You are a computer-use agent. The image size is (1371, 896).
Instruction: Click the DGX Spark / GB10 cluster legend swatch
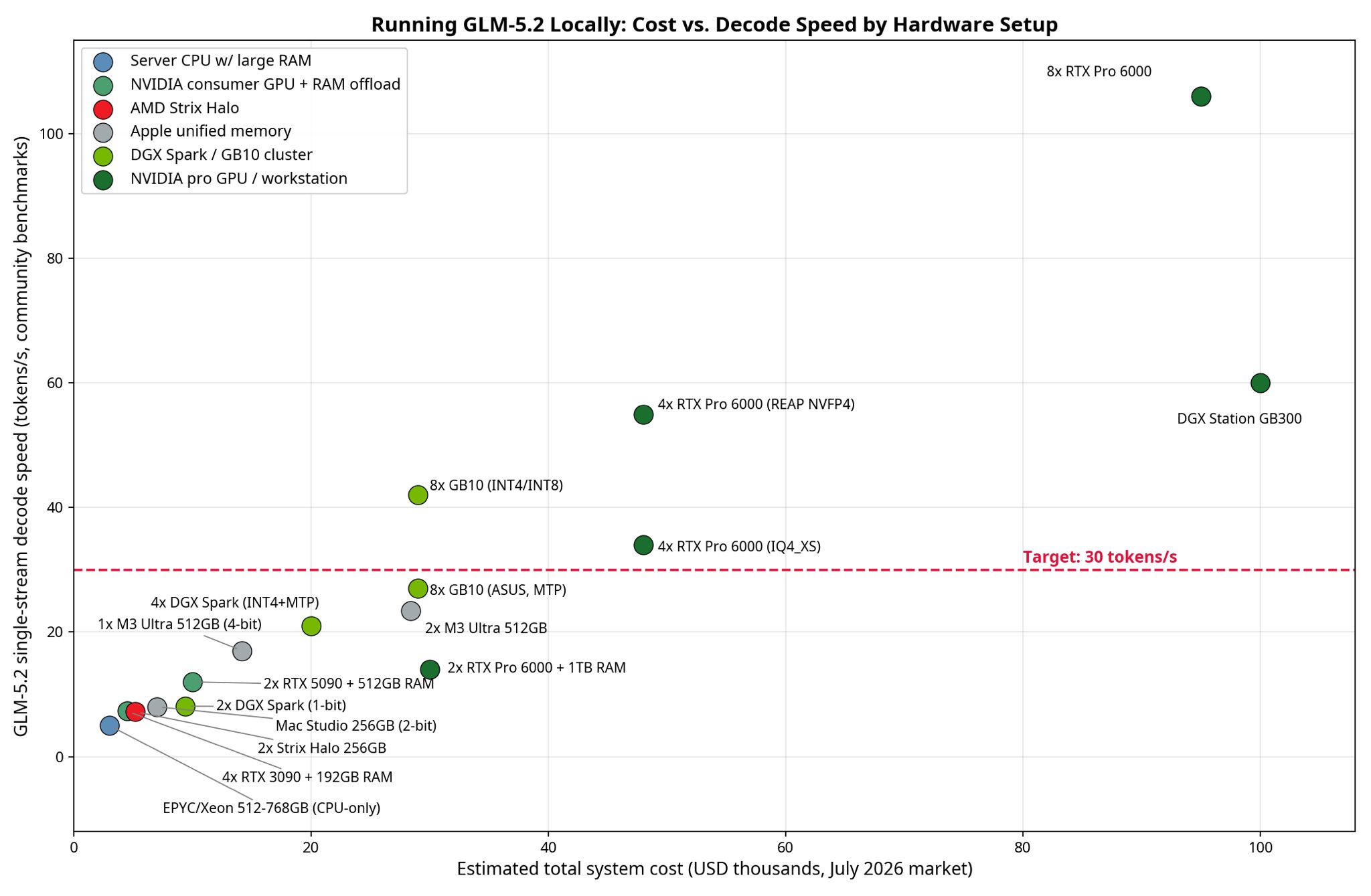coord(103,156)
